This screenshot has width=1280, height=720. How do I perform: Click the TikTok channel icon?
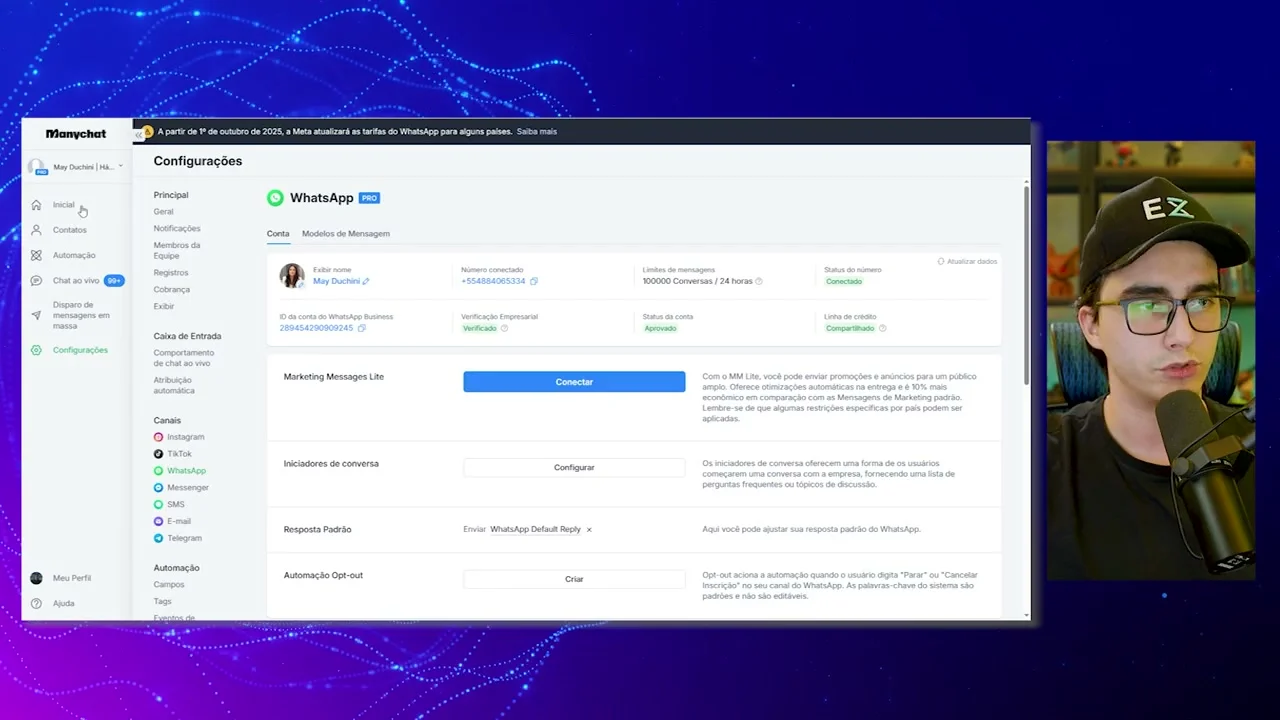pyautogui.click(x=158, y=454)
